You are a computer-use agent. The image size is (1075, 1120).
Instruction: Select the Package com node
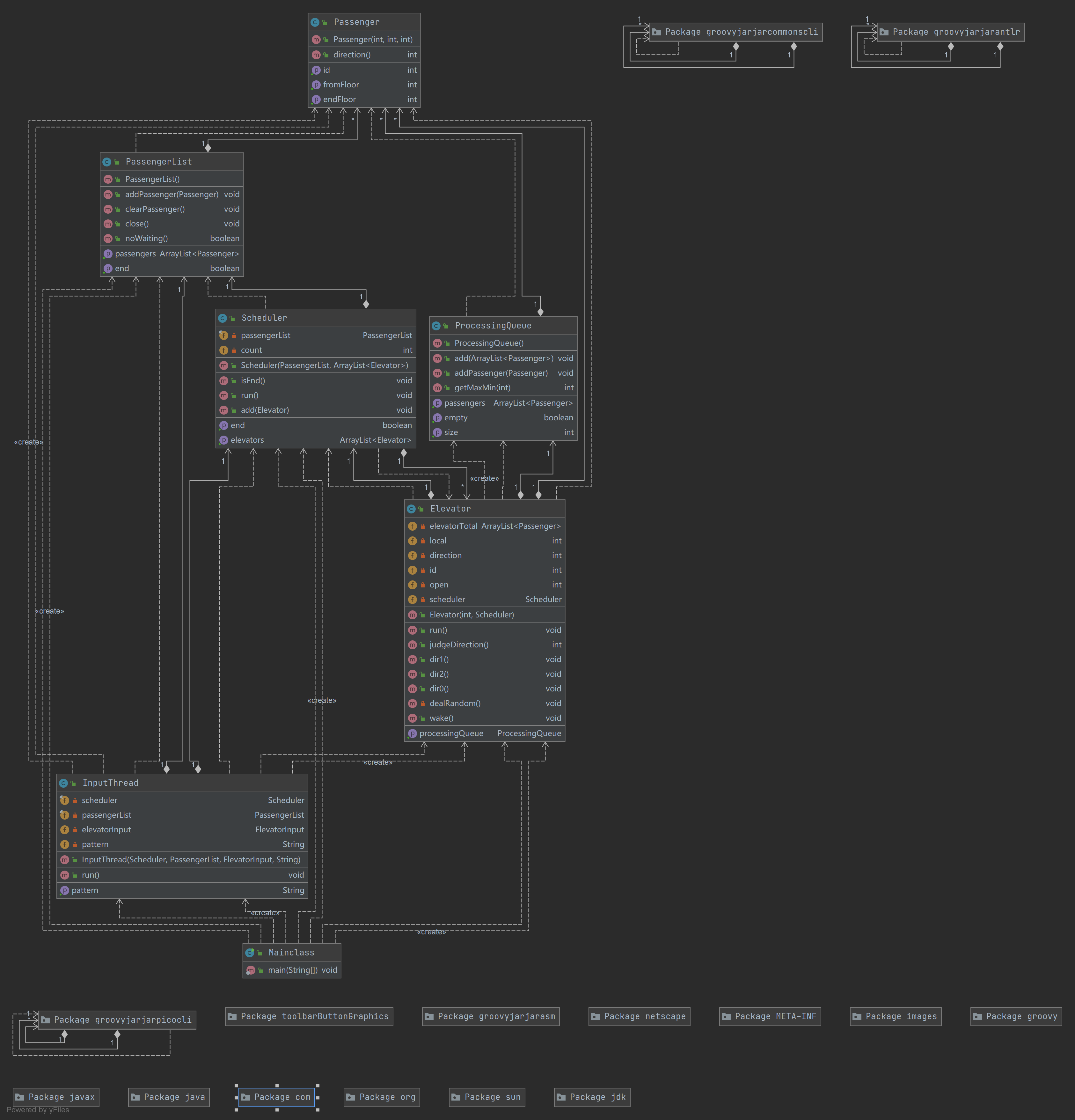tap(277, 1097)
